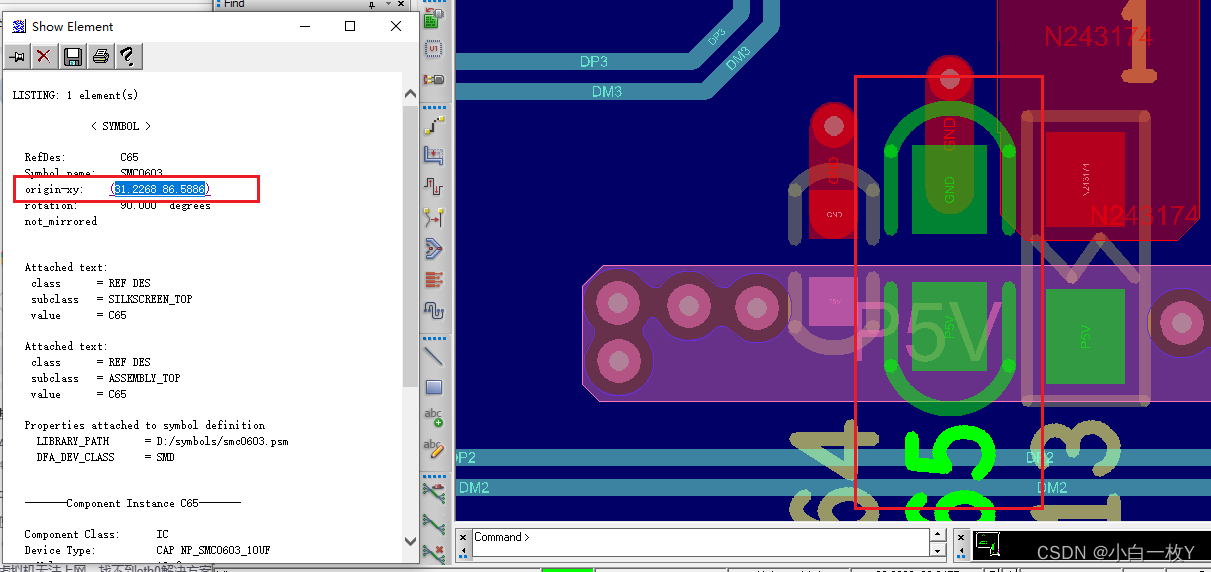
Task: Click the red Fanout lines icon
Action: [434, 279]
